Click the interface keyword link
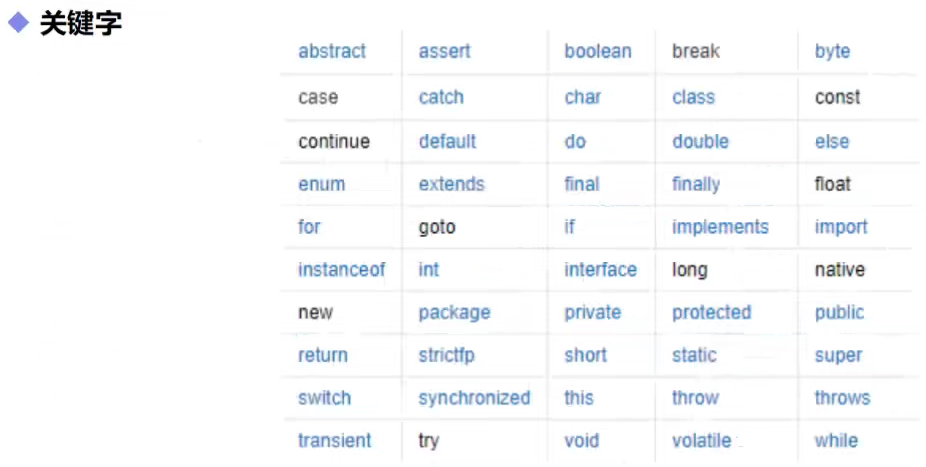This screenshot has width=926, height=467. click(x=601, y=270)
